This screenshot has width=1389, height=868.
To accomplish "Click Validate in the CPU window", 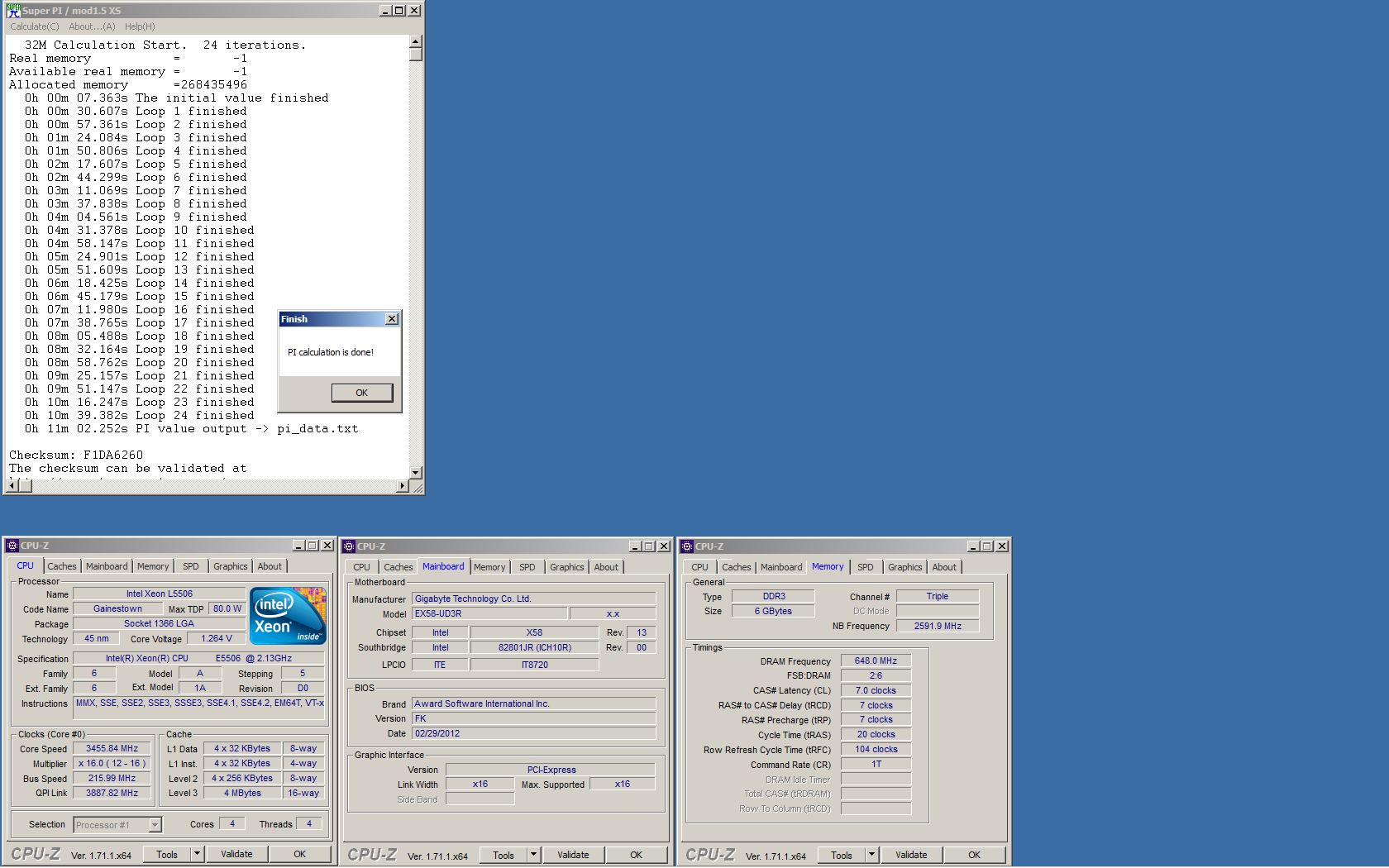I will pyautogui.click(x=236, y=854).
